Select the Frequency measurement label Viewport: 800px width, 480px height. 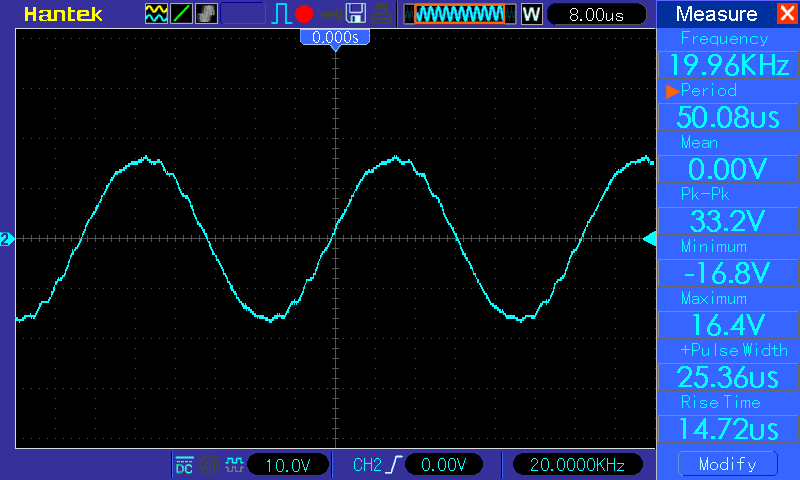click(x=724, y=39)
